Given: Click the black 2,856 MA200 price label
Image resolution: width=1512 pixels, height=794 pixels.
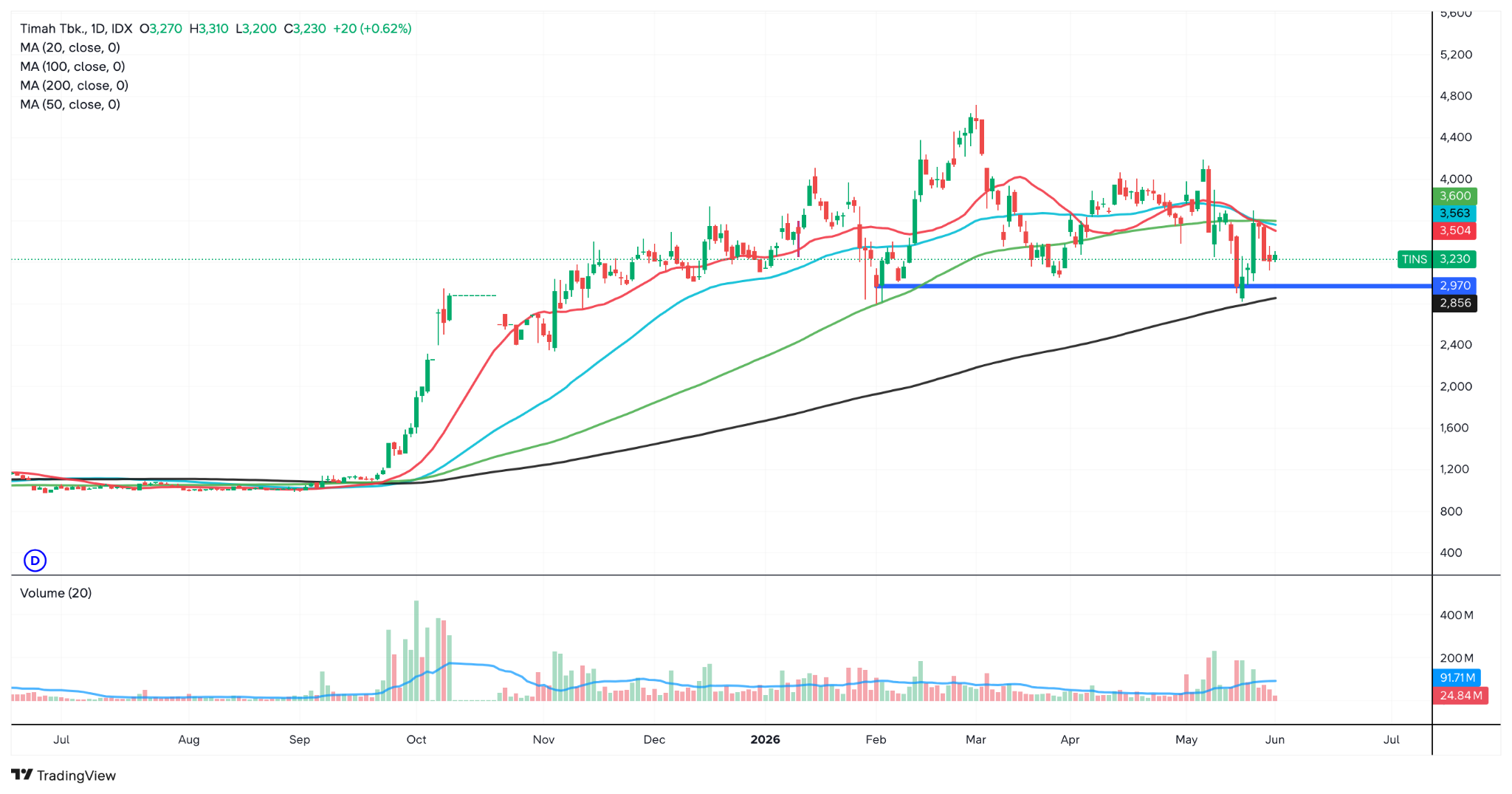Looking at the screenshot, I should click(x=1454, y=303).
